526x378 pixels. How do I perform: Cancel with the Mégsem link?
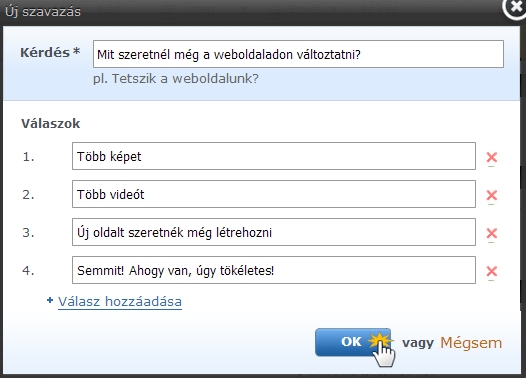tap(471, 343)
